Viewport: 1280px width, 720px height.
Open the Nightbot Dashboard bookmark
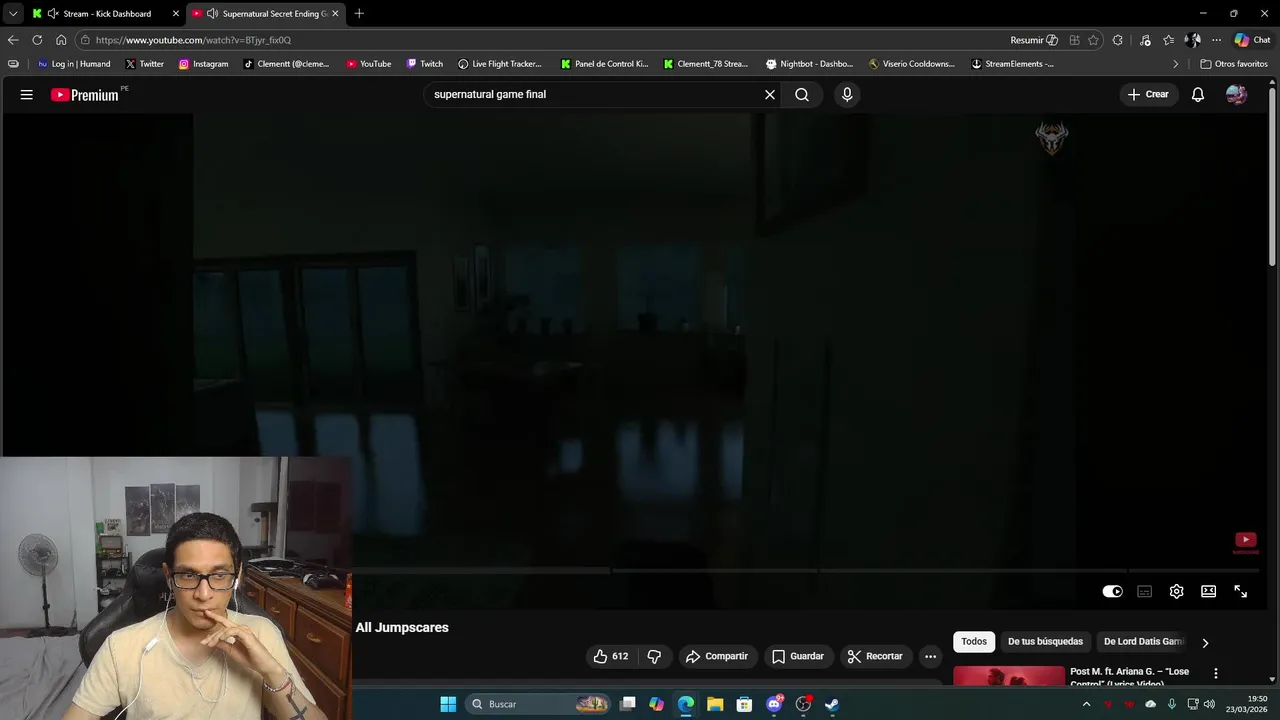click(809, 64)
